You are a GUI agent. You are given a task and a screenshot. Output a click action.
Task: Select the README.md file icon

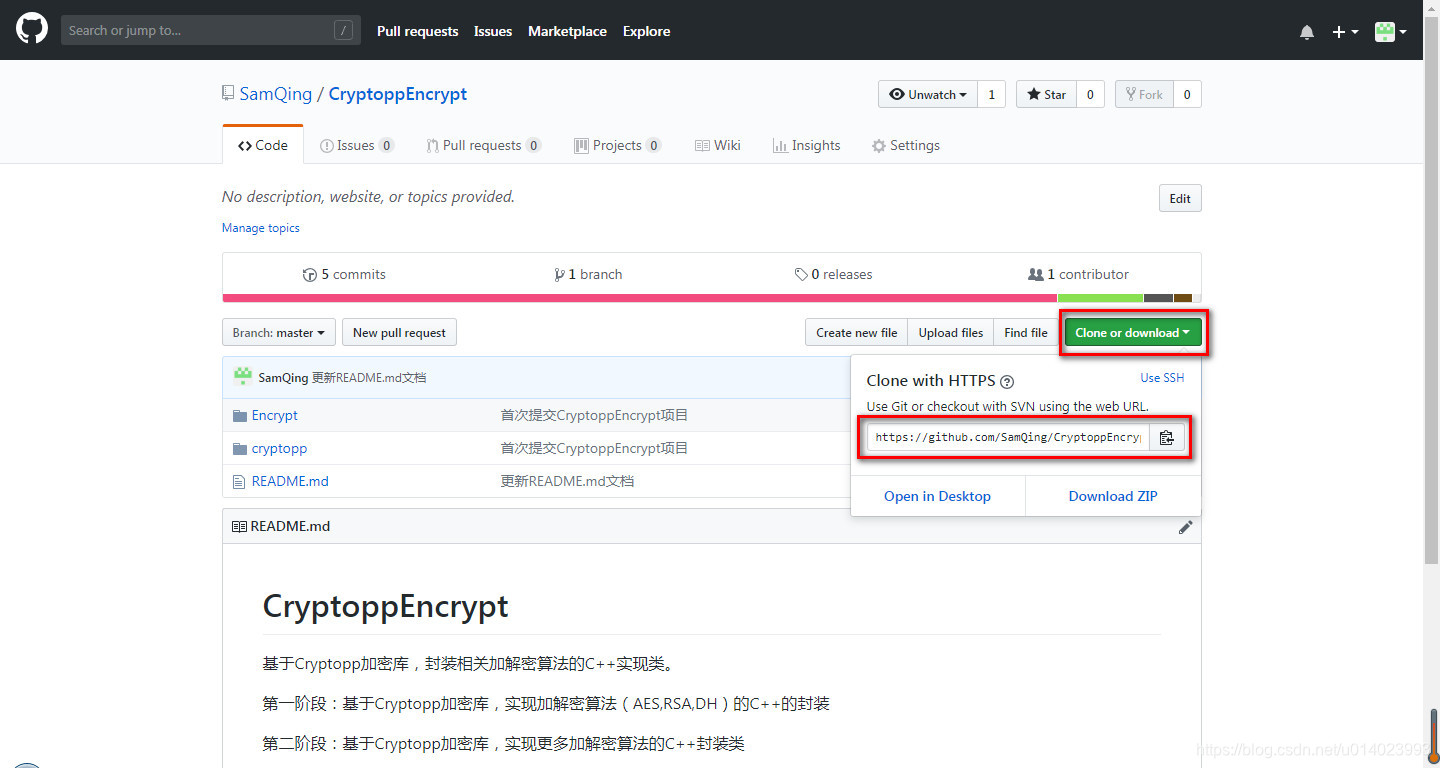(x=239, y=481)
